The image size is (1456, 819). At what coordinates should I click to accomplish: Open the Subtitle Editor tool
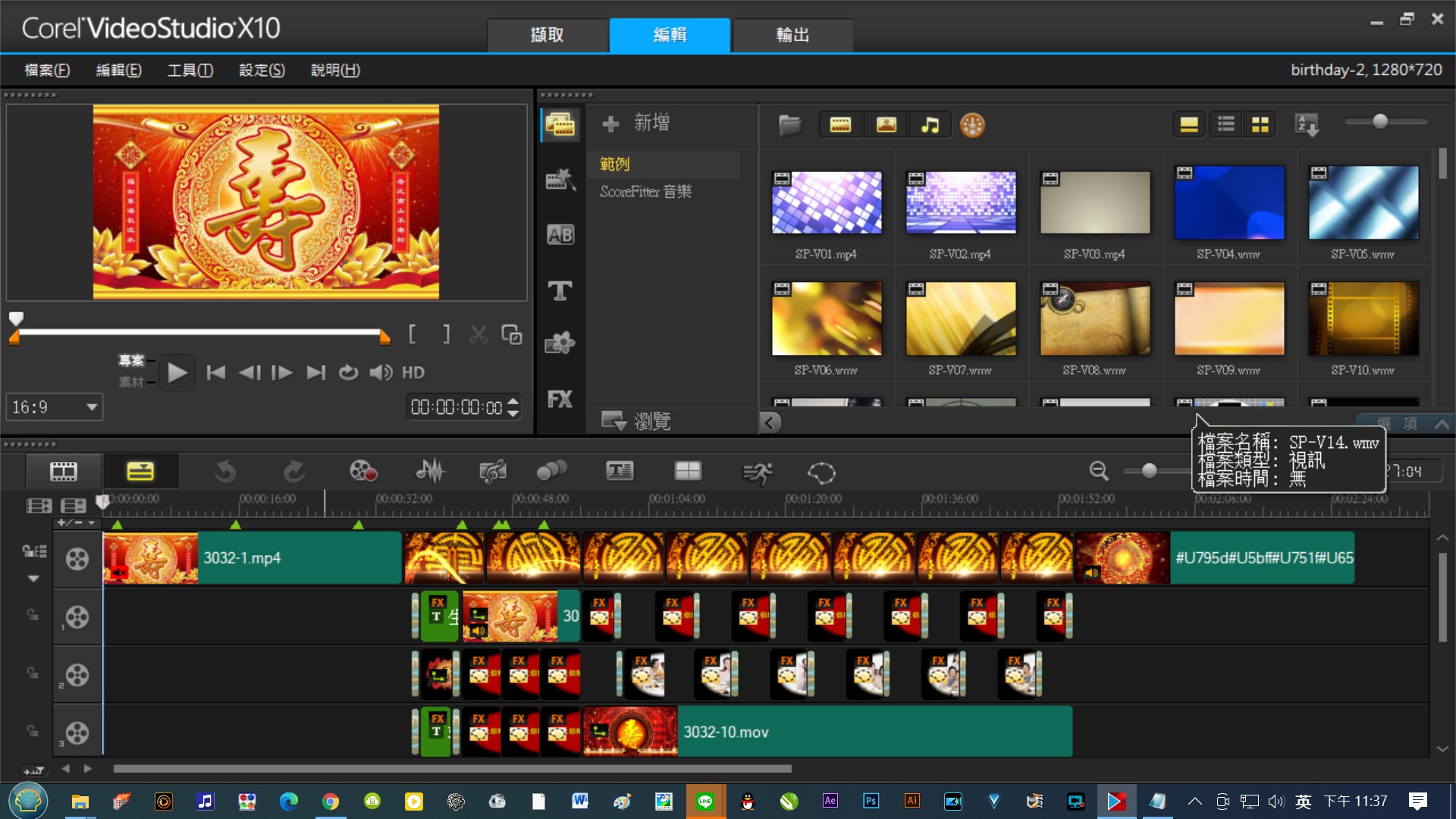620,472
